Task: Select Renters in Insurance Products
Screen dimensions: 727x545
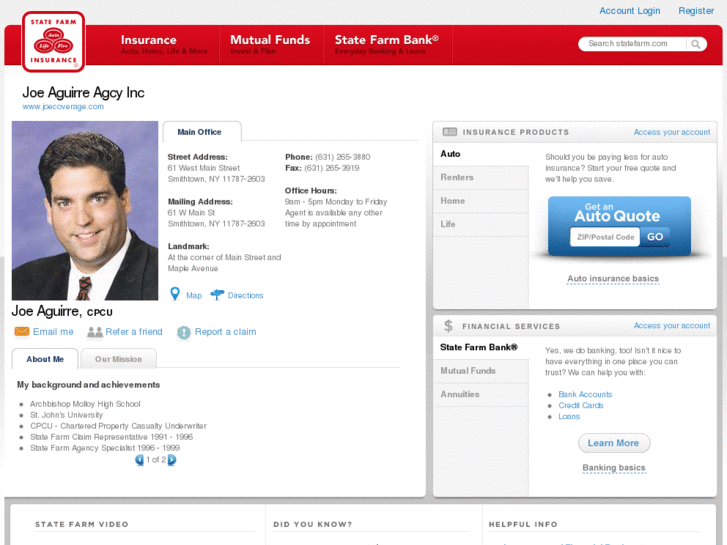Action: (x=457, y=178)
